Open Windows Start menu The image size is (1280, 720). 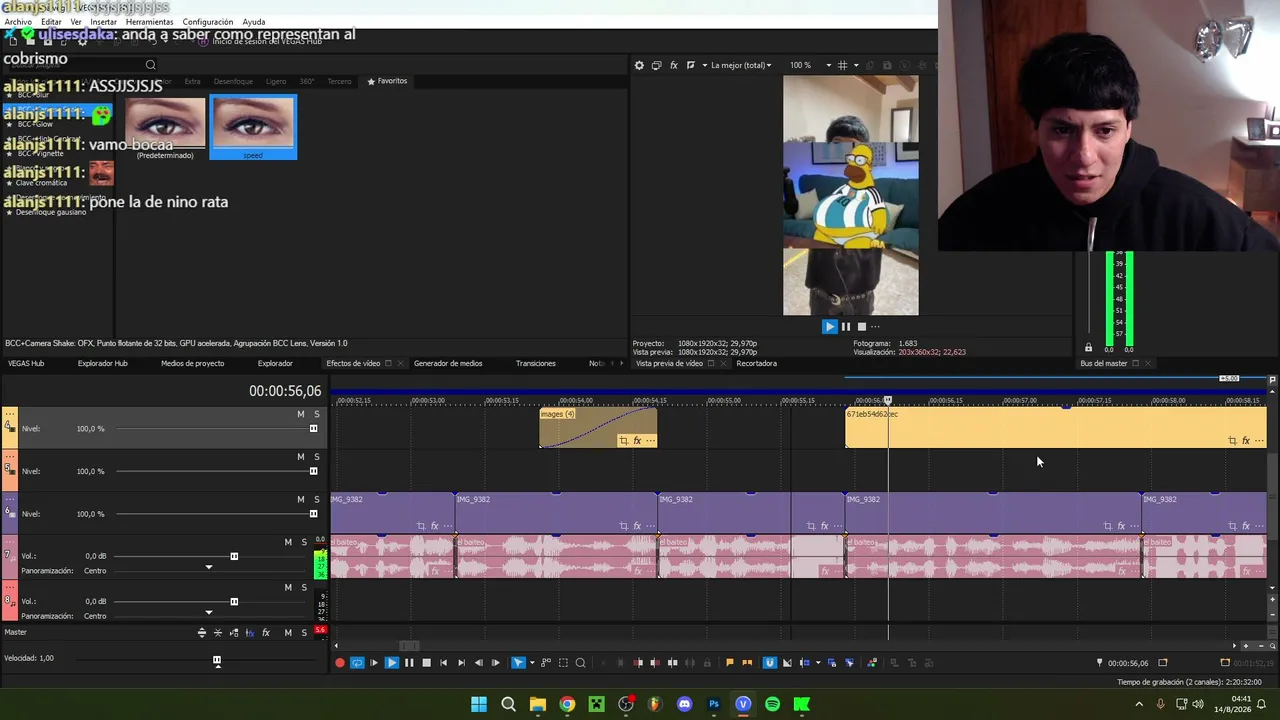479,704
